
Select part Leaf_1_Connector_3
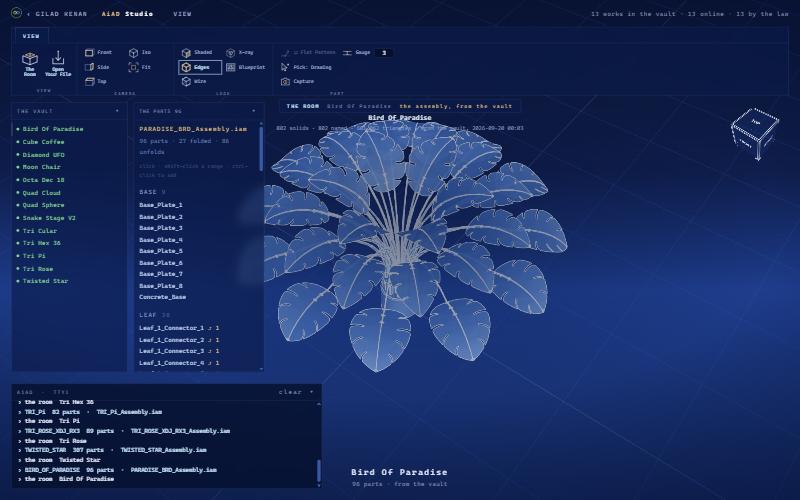[x=179, y=351]
